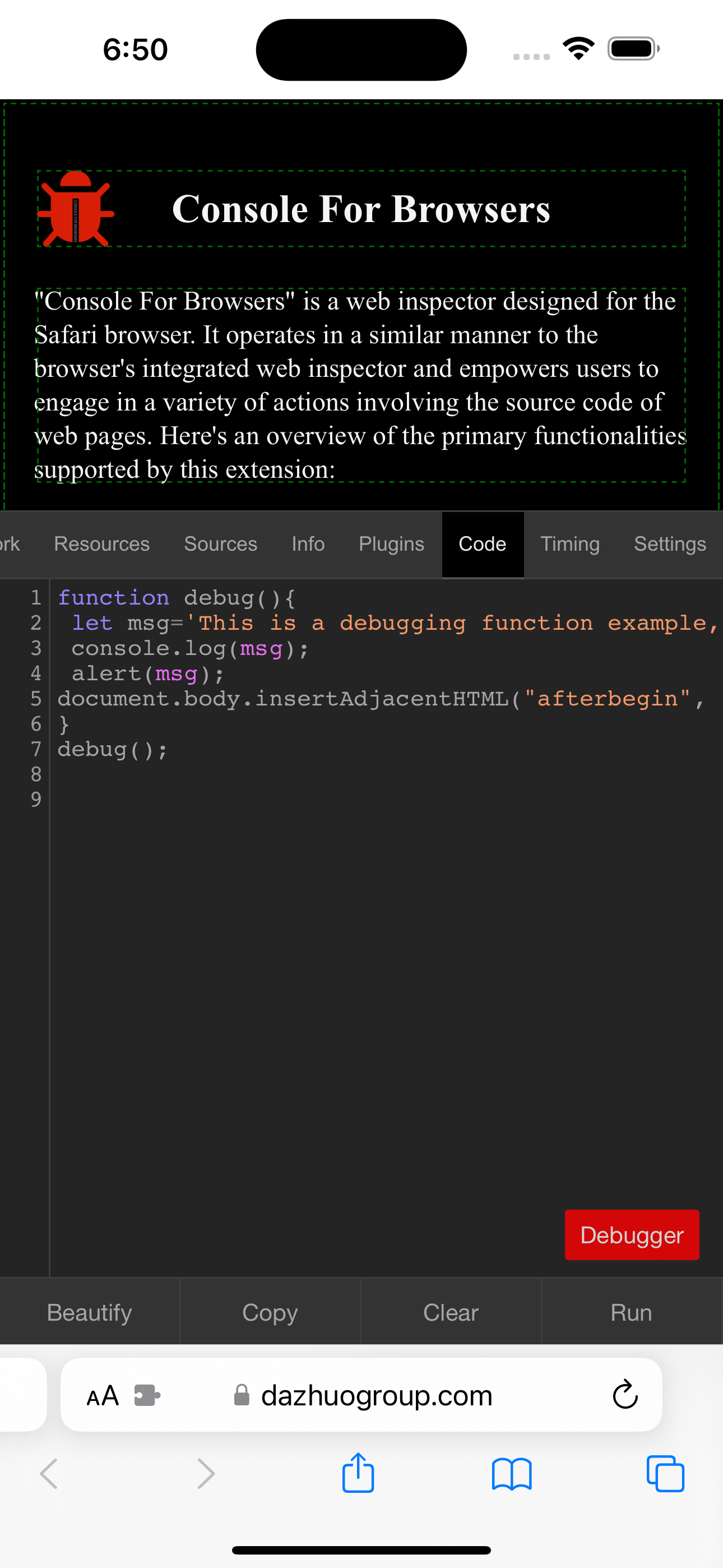Go forward with Safari forward arrow
The height and width of the screenshot is (1568, 723).
pyautogui.click(x=206, y=1474)
